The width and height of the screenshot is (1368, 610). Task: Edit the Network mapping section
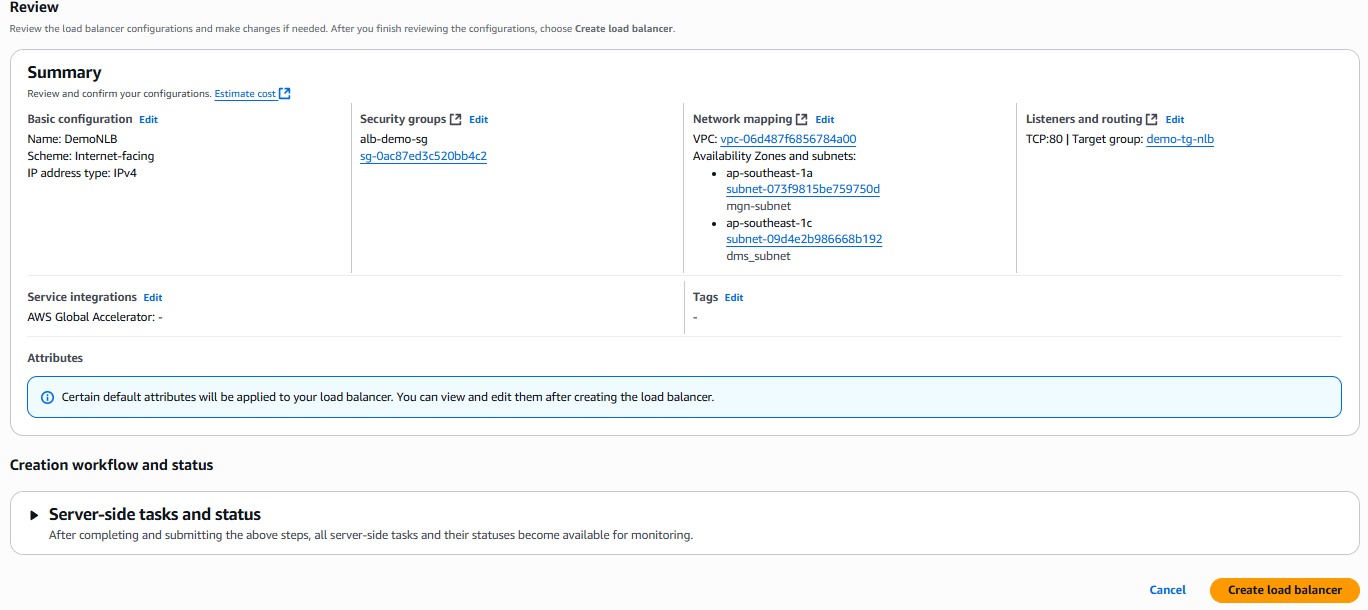[x=824, y=119]
